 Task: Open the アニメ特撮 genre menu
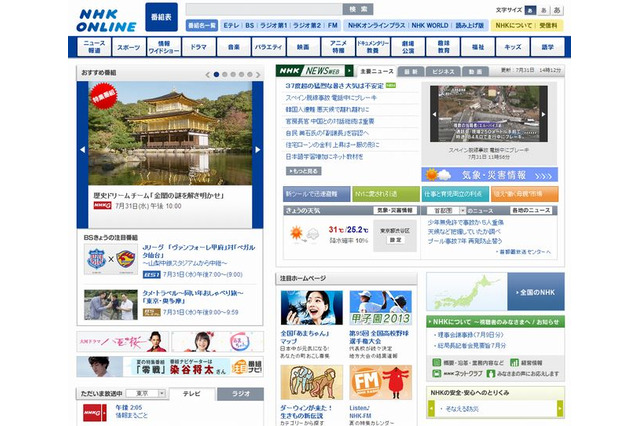tap(338, 47)
